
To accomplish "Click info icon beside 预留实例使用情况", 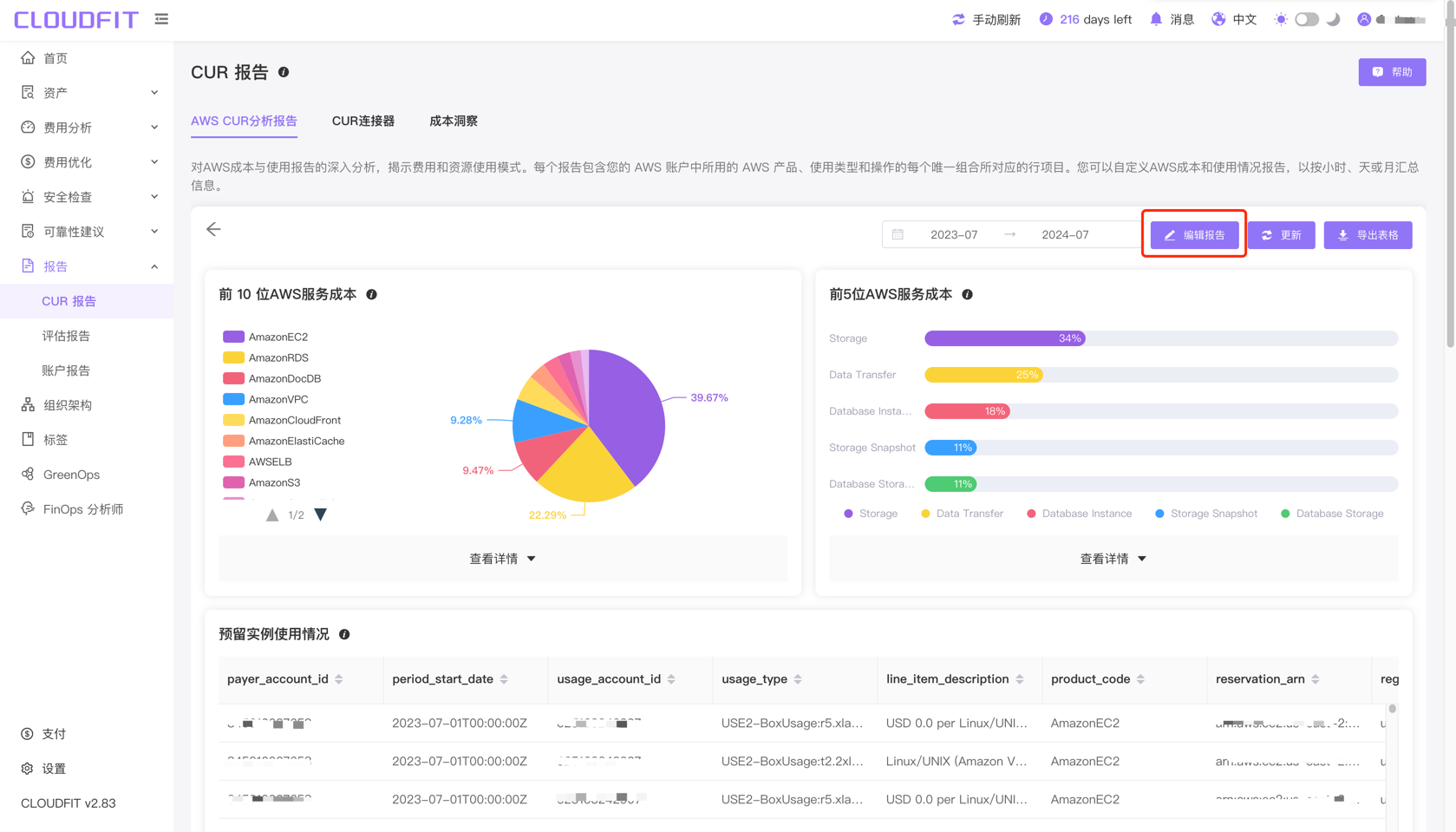I will 344,634.
